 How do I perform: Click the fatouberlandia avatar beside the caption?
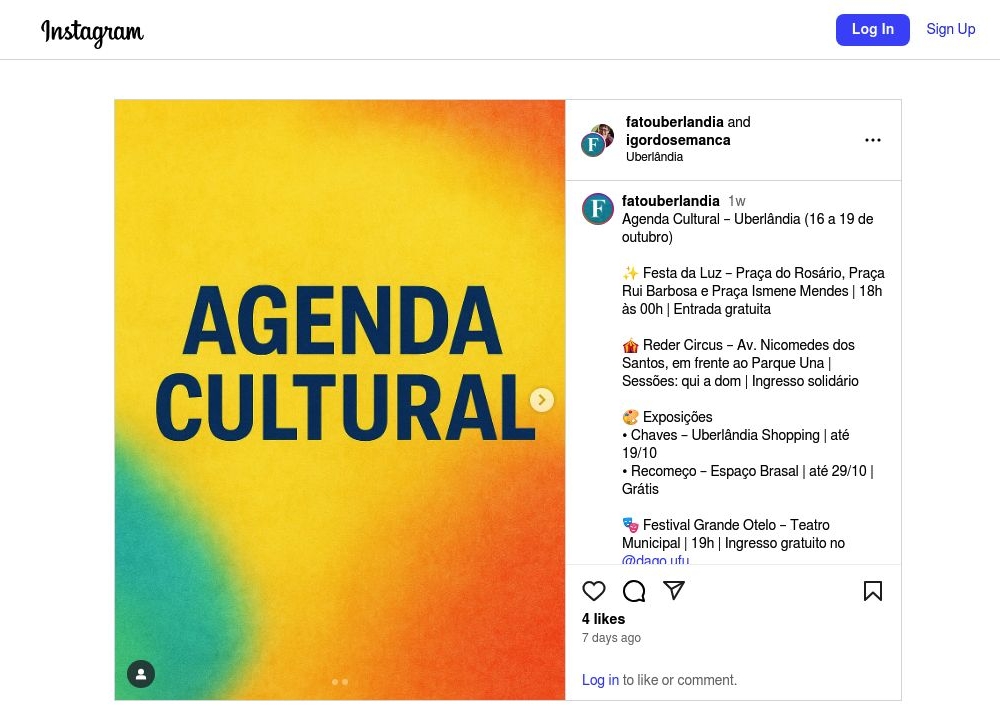[598, 209]
